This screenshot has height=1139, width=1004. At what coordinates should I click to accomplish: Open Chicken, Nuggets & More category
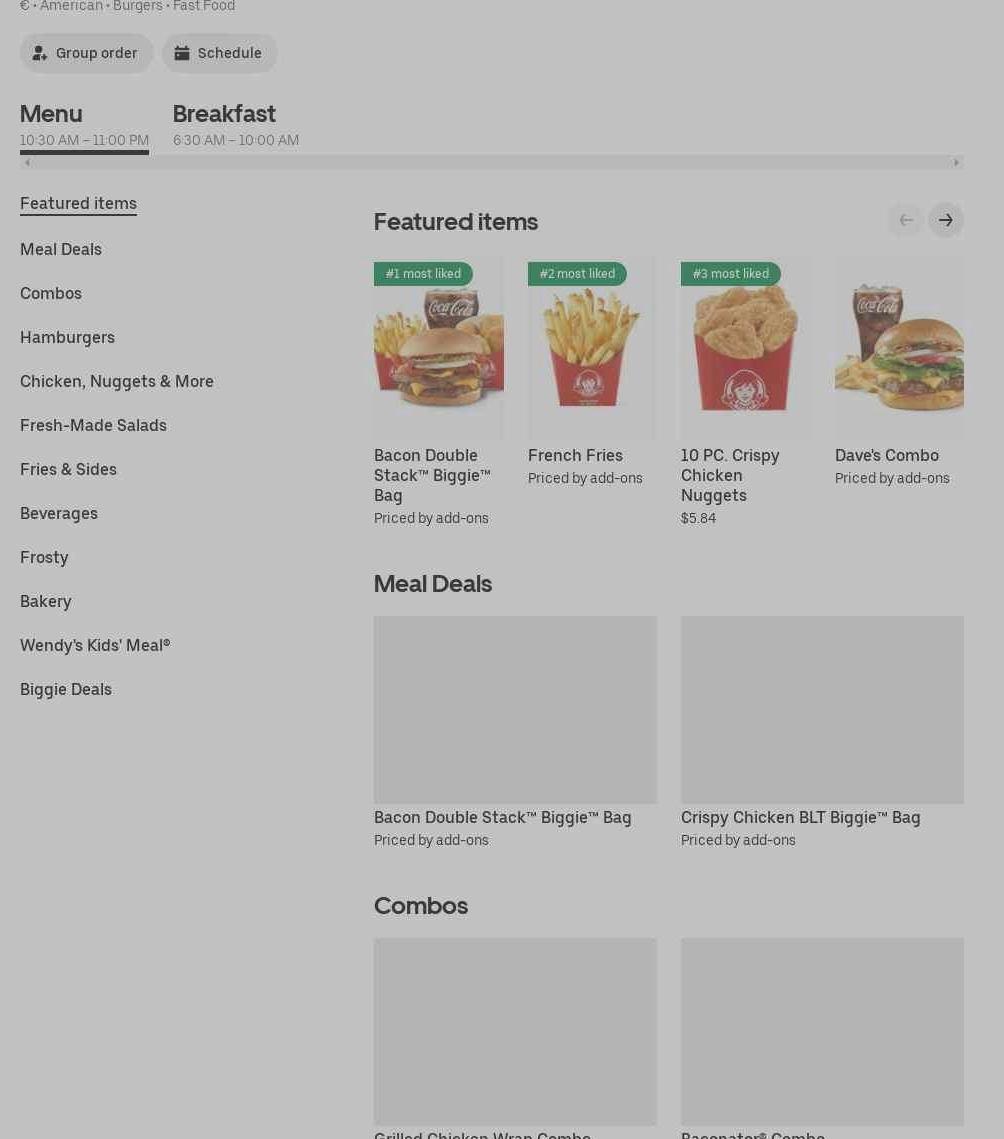[117, 381]
